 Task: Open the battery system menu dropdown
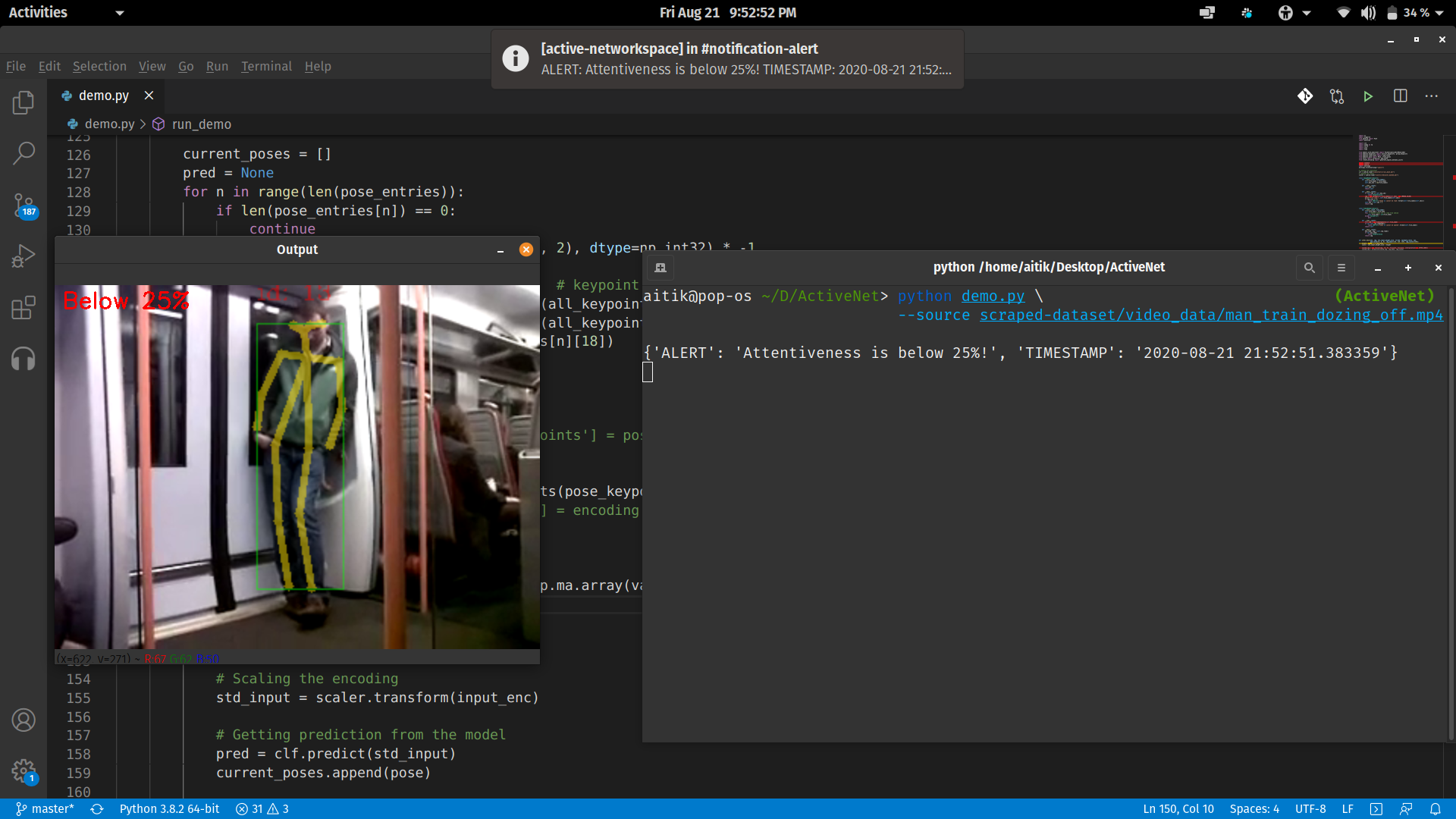(x=1439, y=13)
